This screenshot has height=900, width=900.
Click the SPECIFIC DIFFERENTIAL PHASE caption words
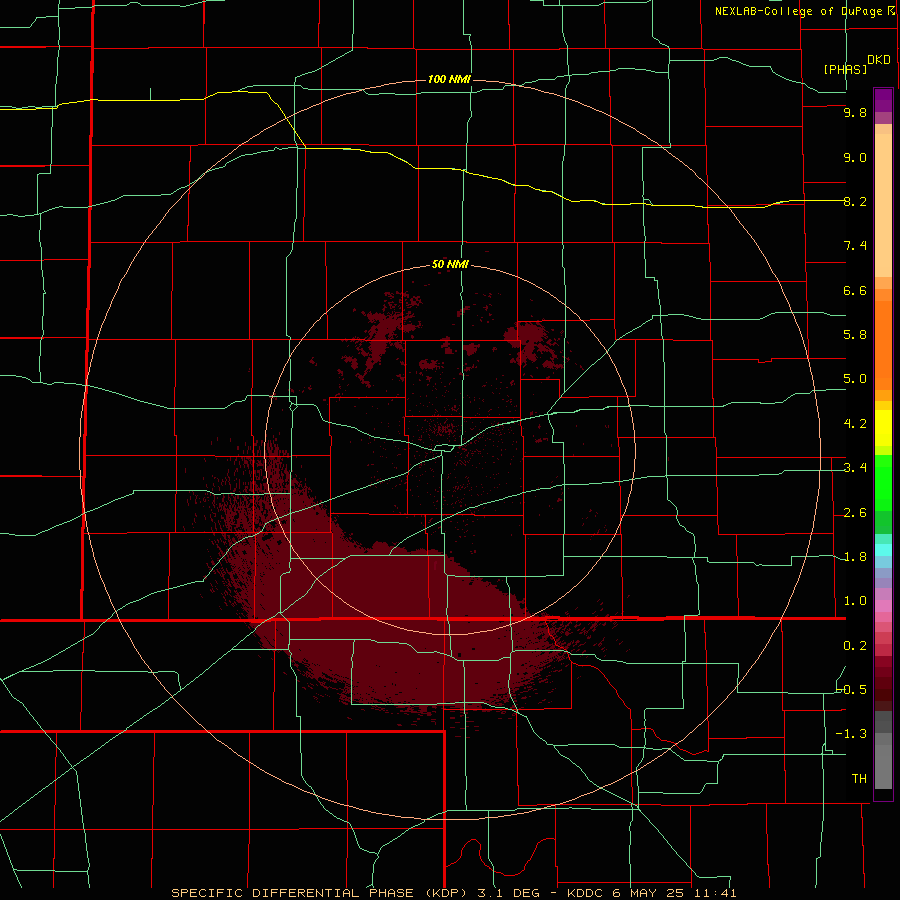point(292,893)
